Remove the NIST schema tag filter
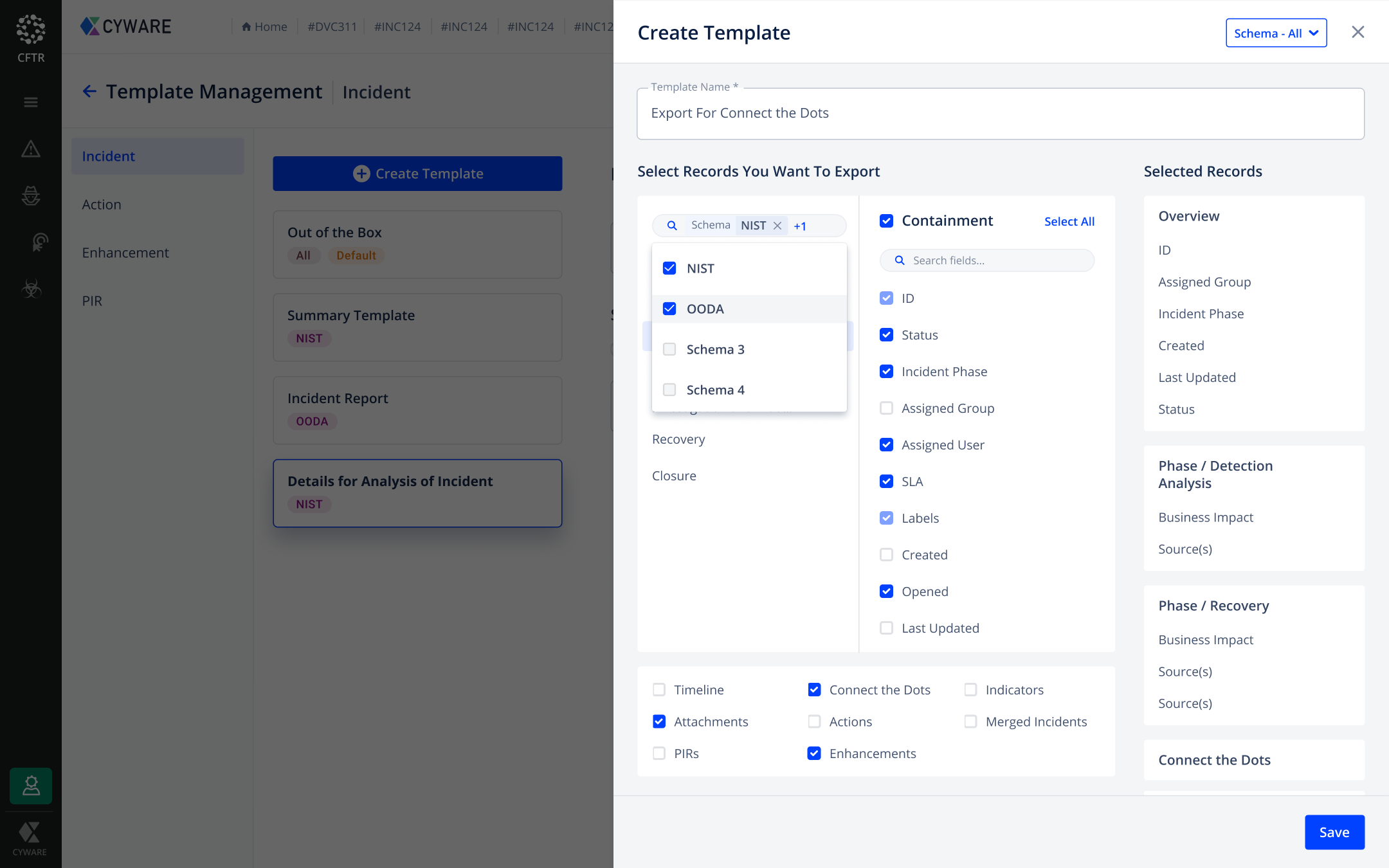 (x=777, y=226)
